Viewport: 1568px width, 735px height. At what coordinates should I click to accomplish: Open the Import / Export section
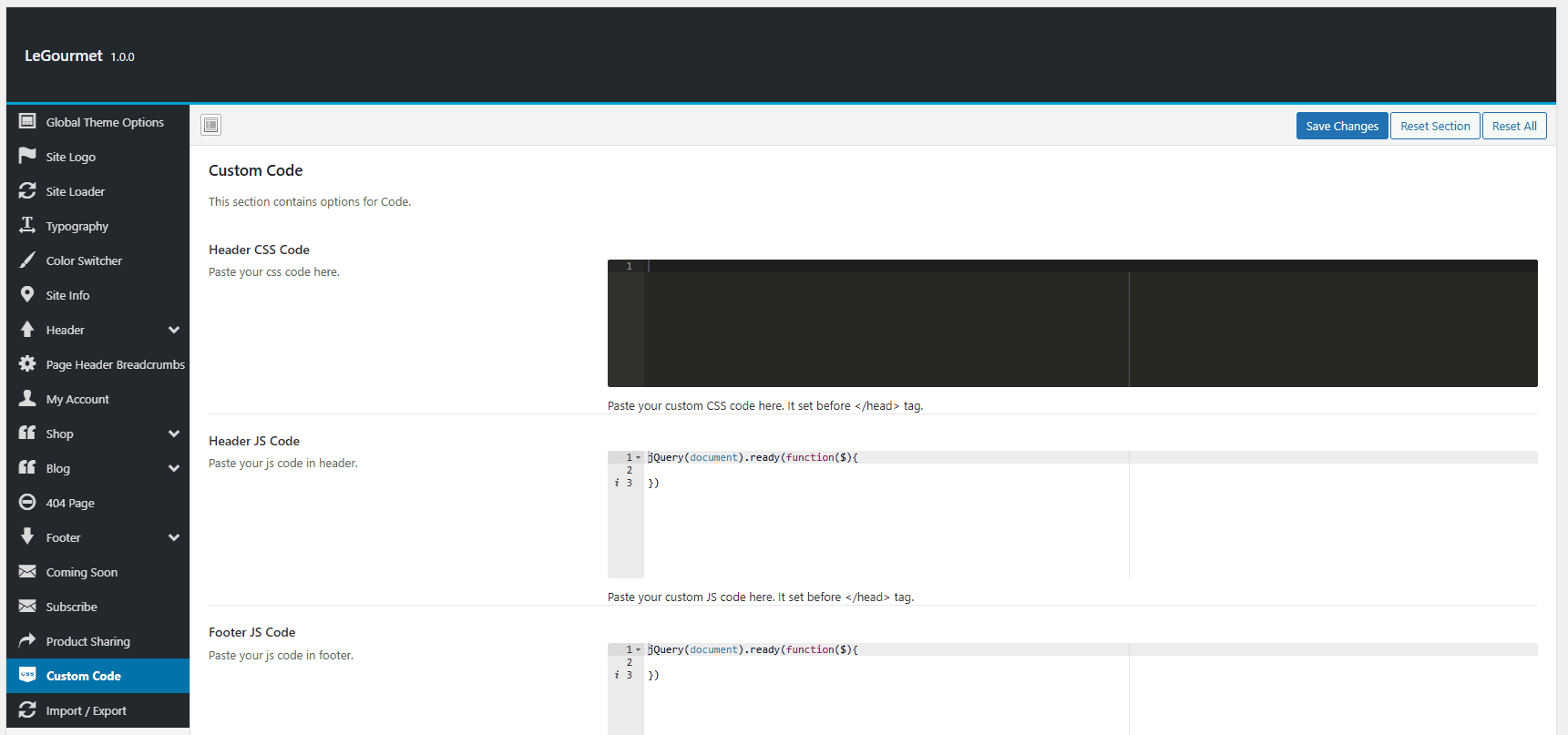(97, 710)
